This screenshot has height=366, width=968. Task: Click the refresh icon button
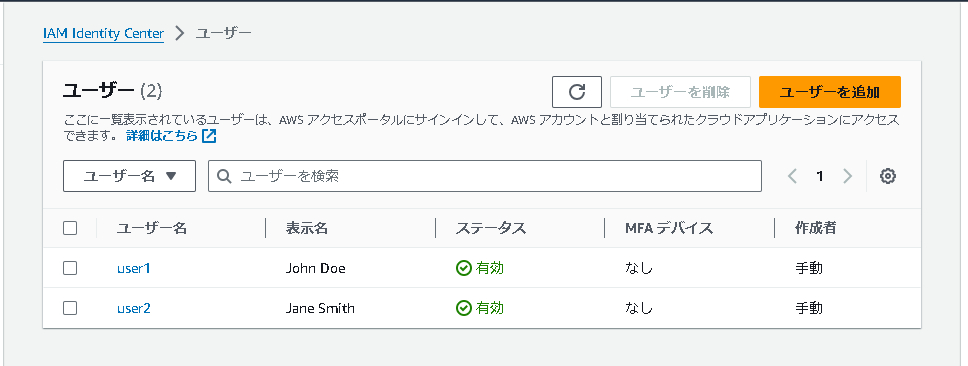(577, 92)
